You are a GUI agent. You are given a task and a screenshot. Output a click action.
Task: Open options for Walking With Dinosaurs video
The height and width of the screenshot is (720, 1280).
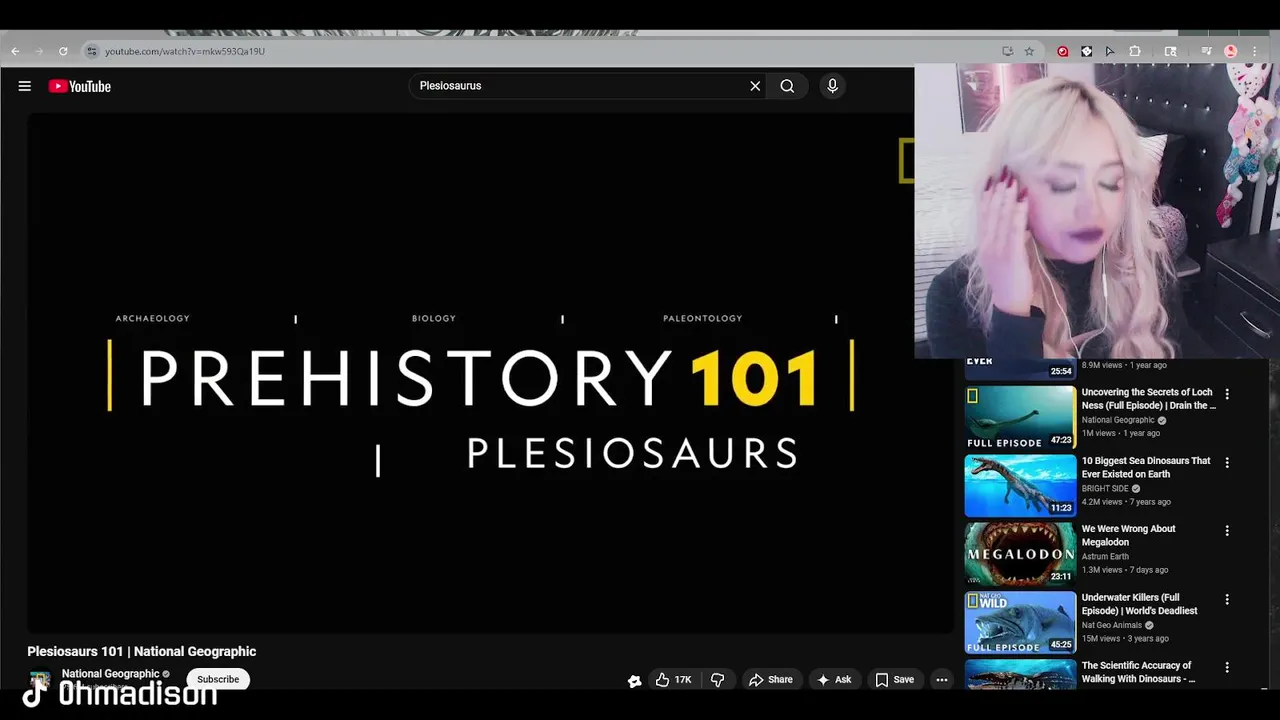pyautogui.click(x=1227, y=667)
